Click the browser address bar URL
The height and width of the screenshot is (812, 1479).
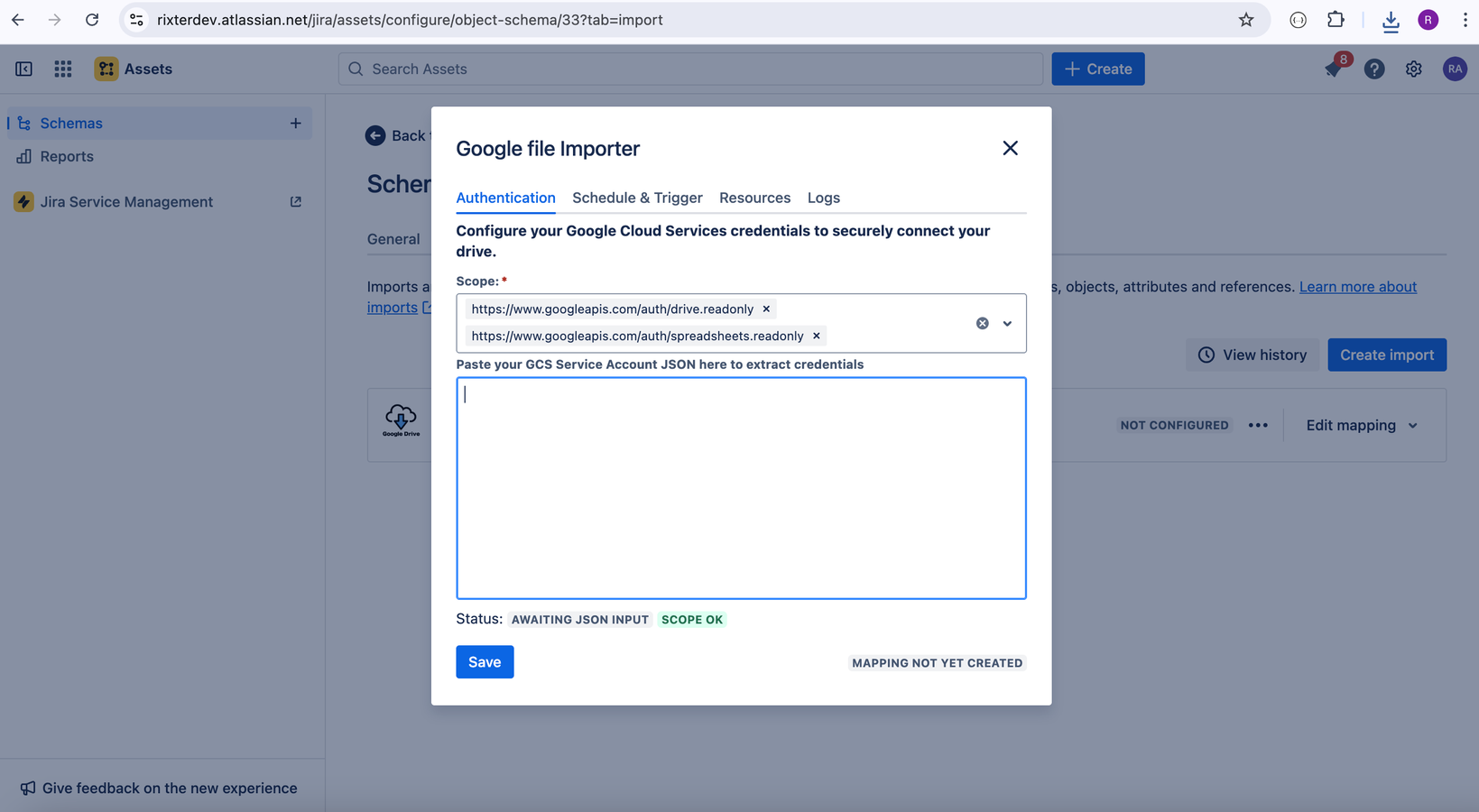[410, 20]
